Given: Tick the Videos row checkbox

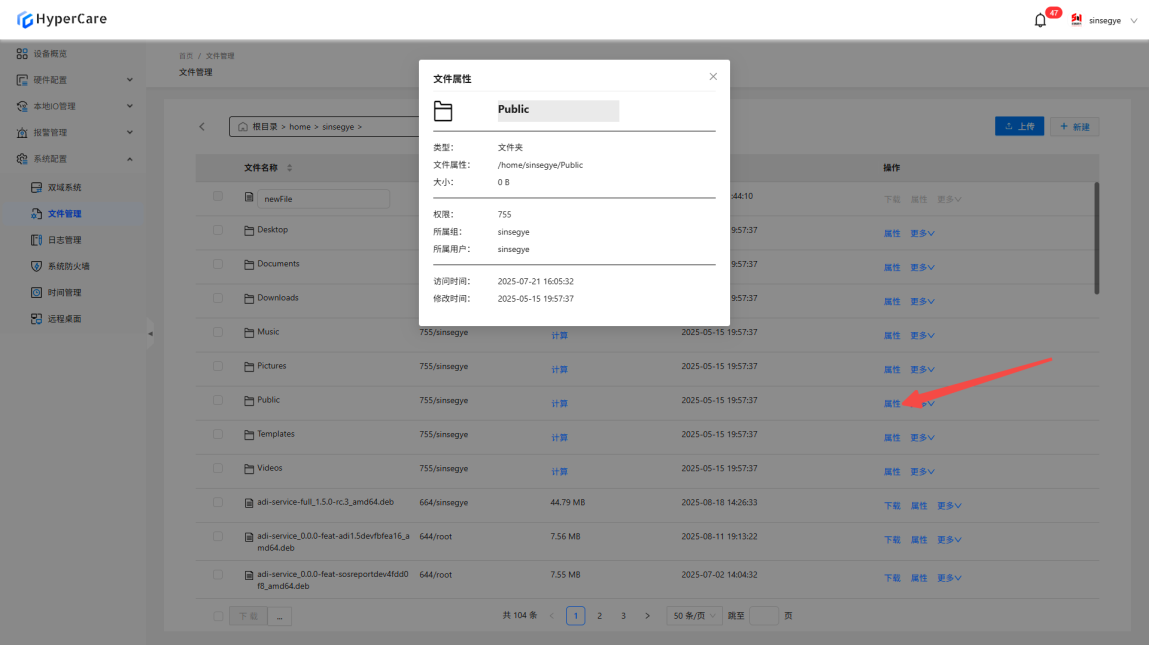Looking at the screenshot, I should pyautogui.click(x=218, y=468).
